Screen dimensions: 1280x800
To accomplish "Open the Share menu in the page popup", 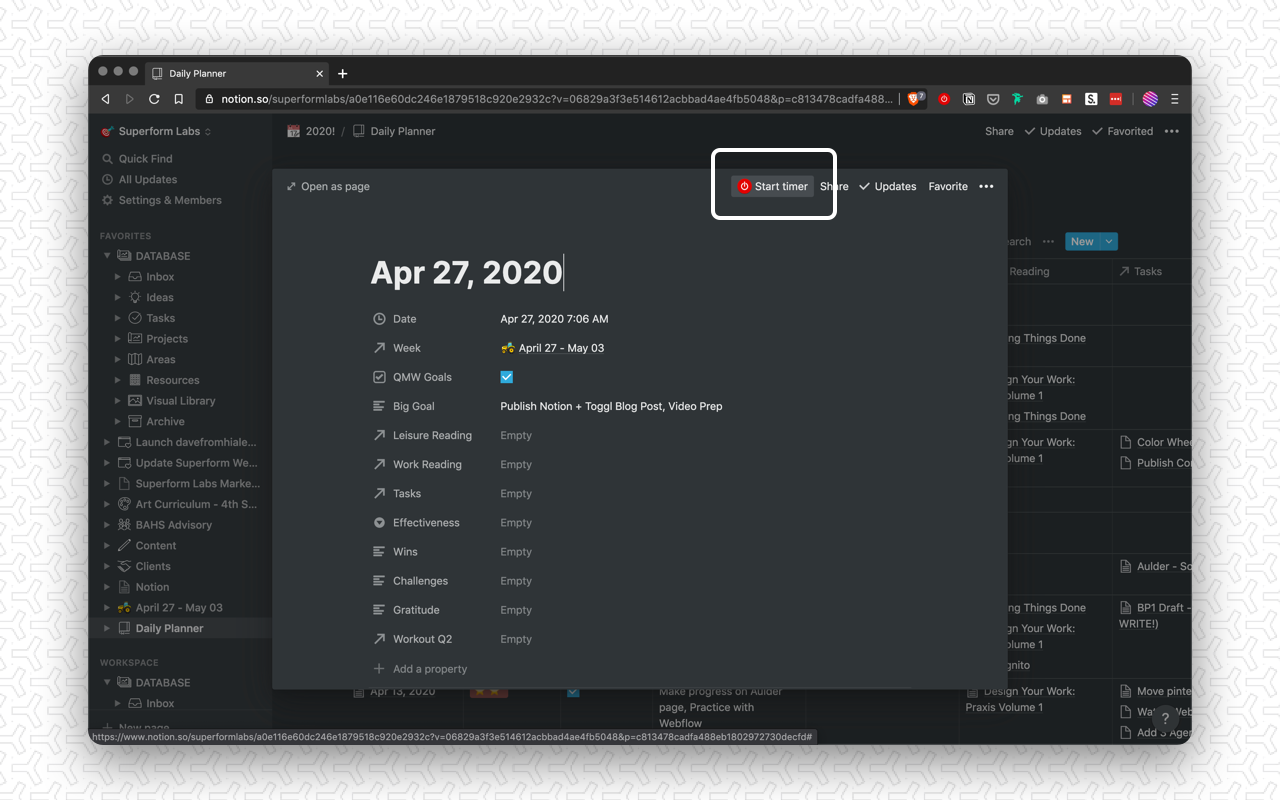I will tap(834, 186).
